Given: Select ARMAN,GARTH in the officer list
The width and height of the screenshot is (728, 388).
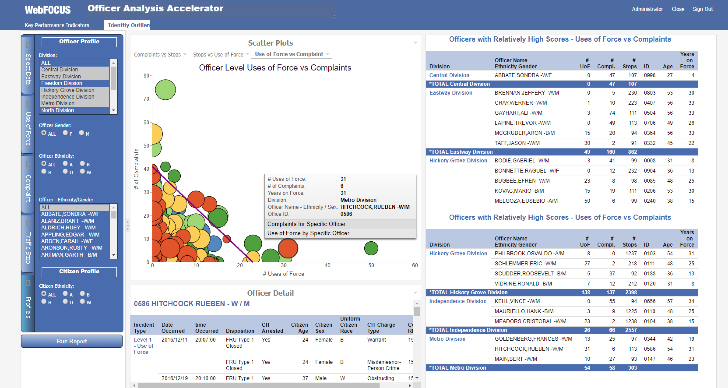Looking at the screenshot, I should pyautogui.click(x=75, y=255).
